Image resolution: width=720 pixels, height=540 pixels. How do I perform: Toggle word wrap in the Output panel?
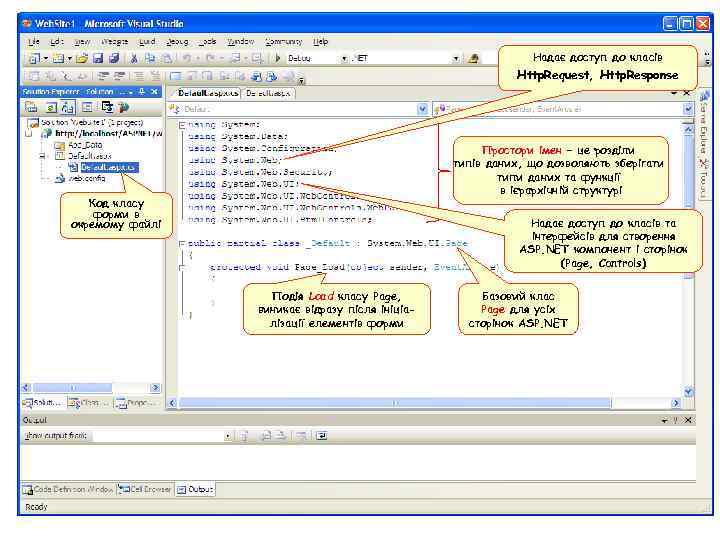(321, 436)
